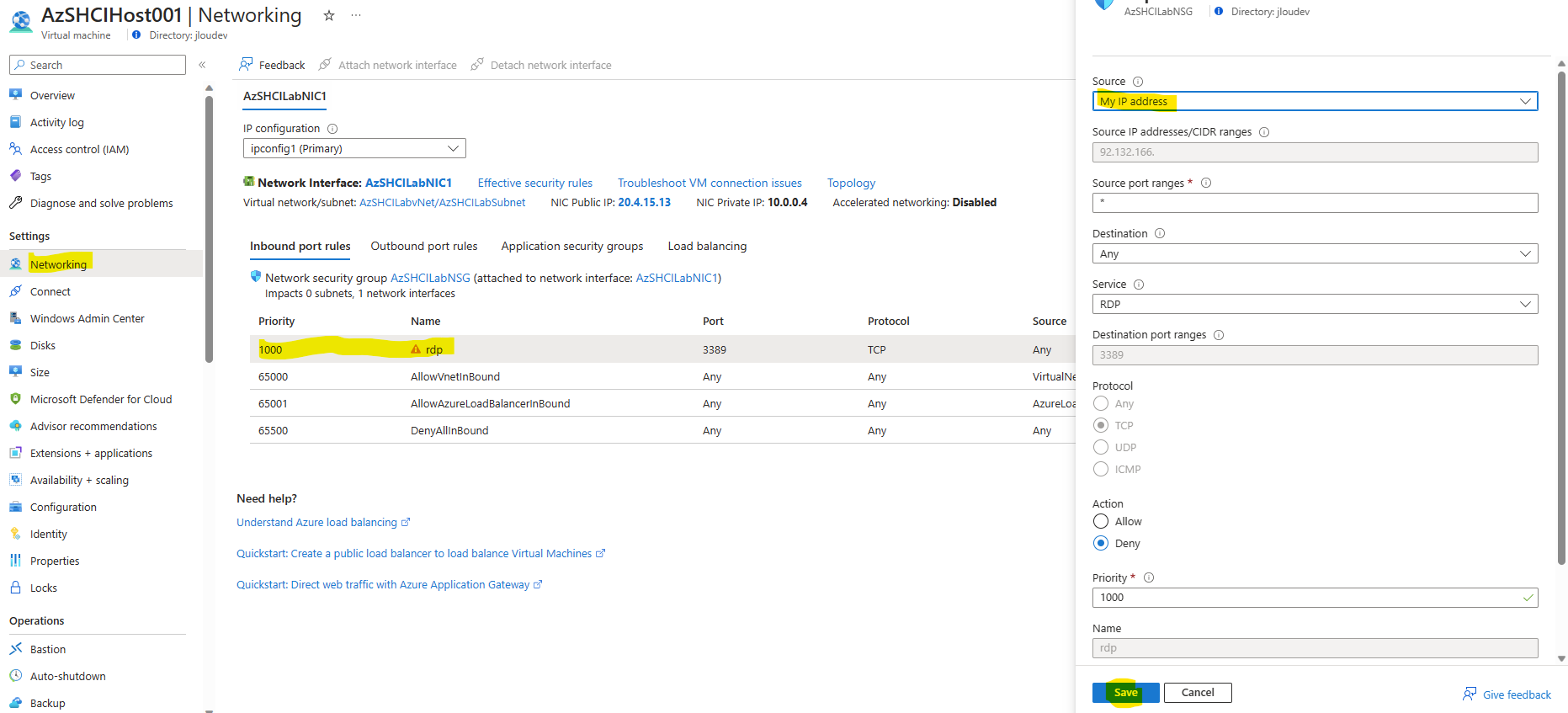The height and width of the screenshot is (713, 1568).
Task: Show the info tooltip next to Source
Action: [1138, 82]
